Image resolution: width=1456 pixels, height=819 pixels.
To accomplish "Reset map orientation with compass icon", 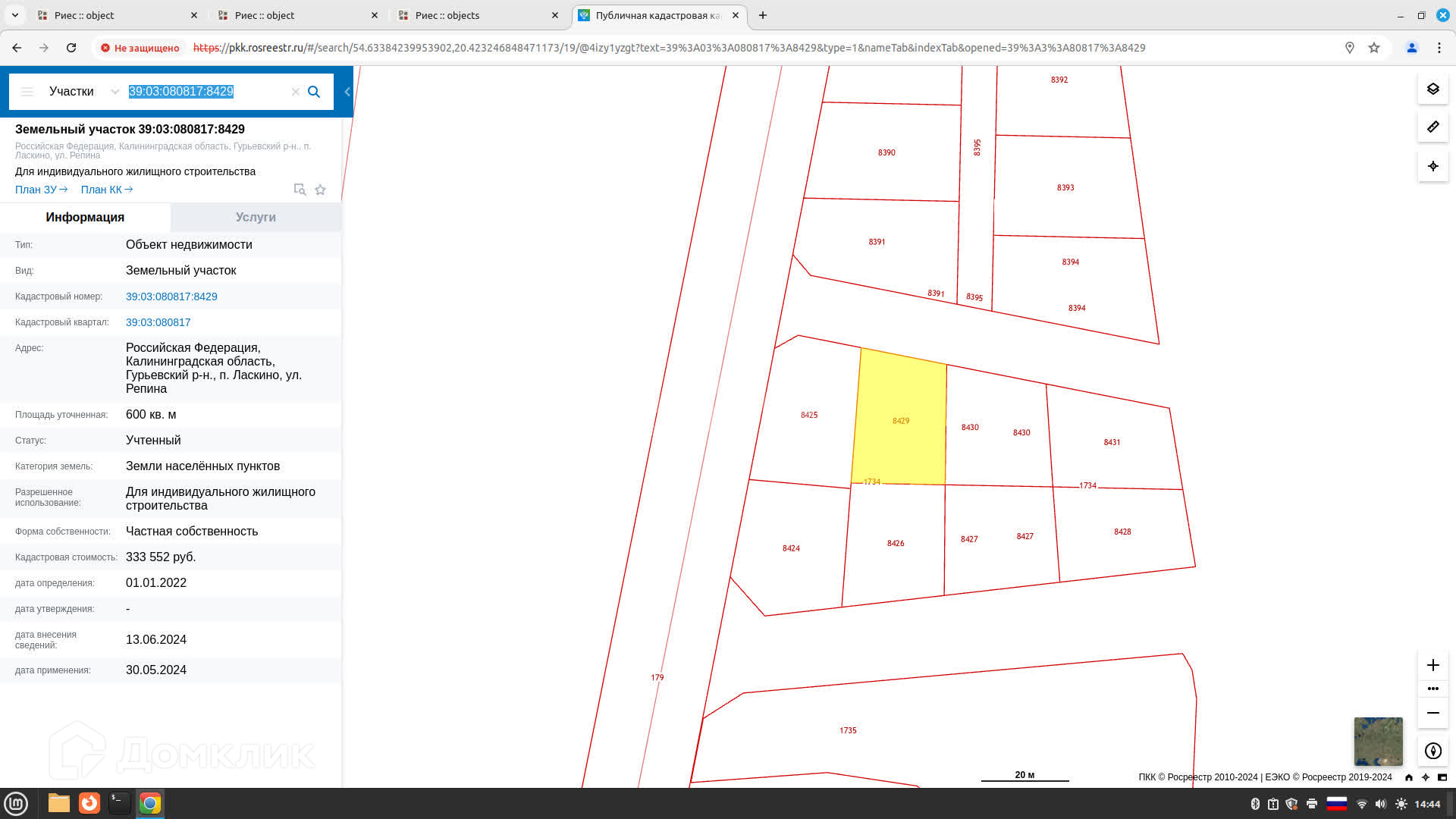I will point(1432,751).
